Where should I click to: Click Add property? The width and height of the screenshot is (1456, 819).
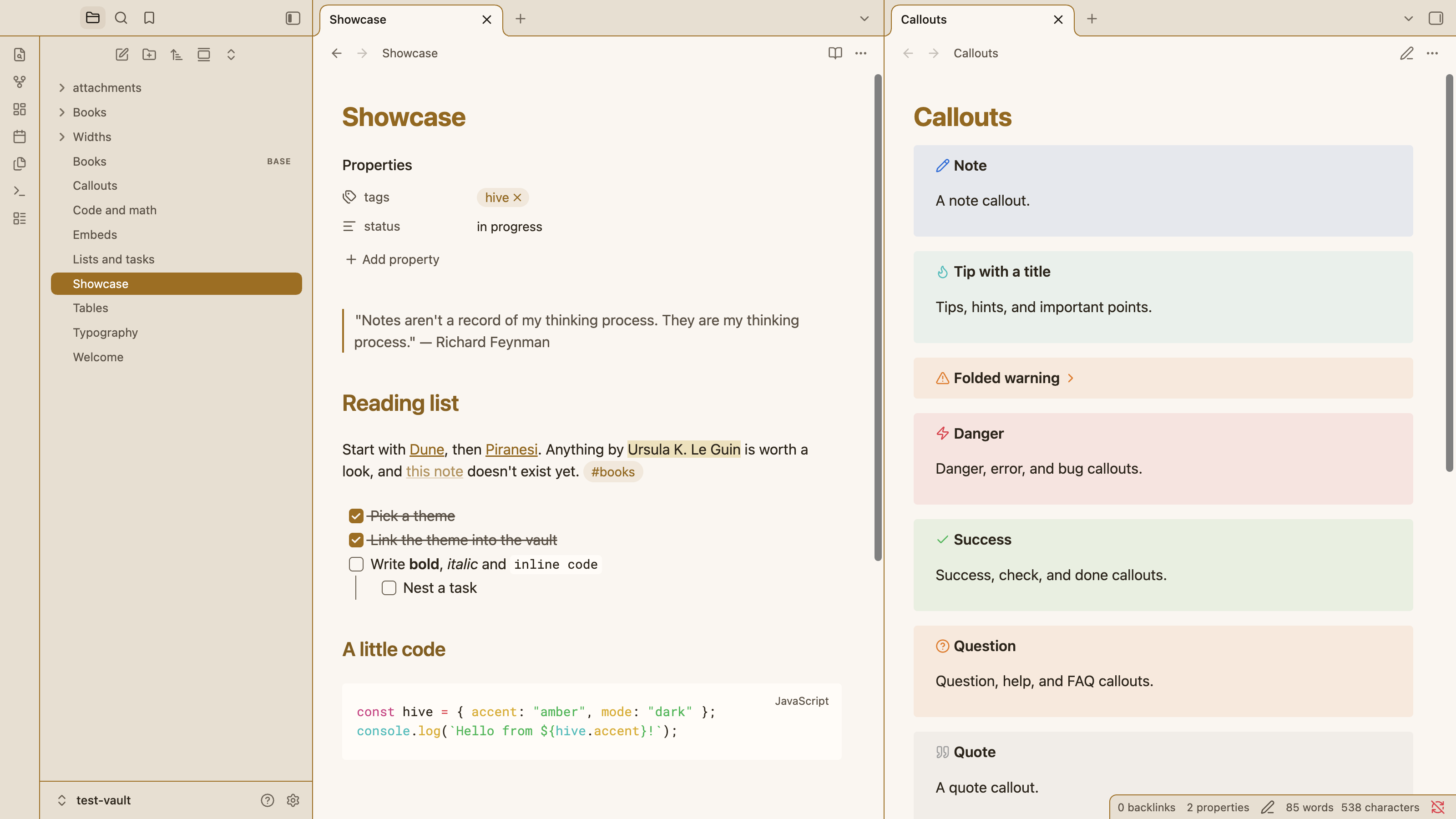tap(392, 259)
